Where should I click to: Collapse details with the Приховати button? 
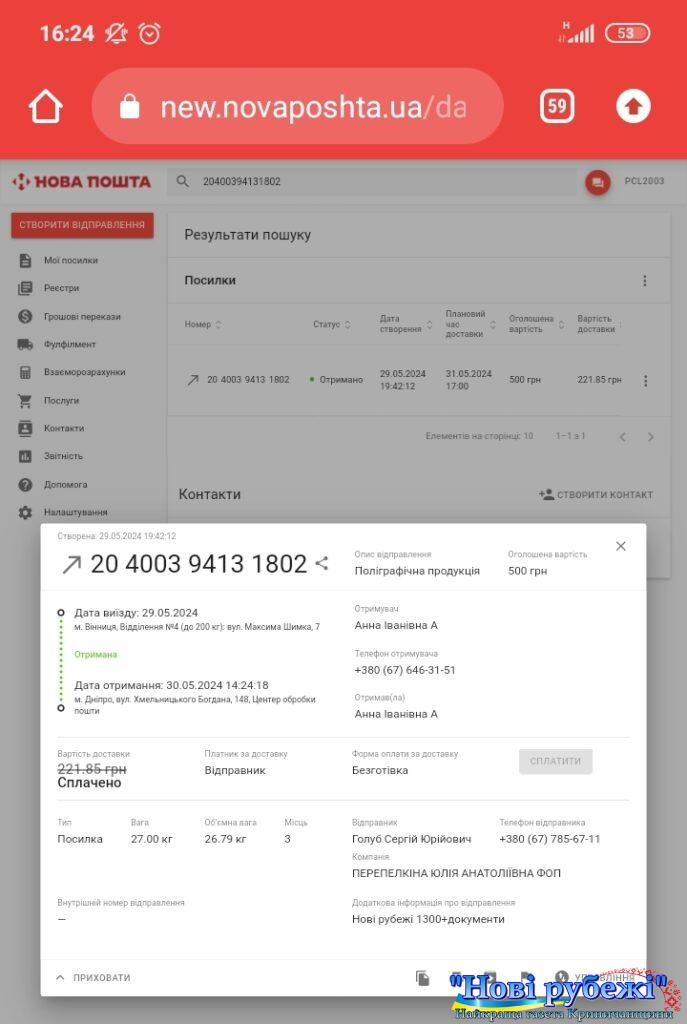(x=94, y=978)
